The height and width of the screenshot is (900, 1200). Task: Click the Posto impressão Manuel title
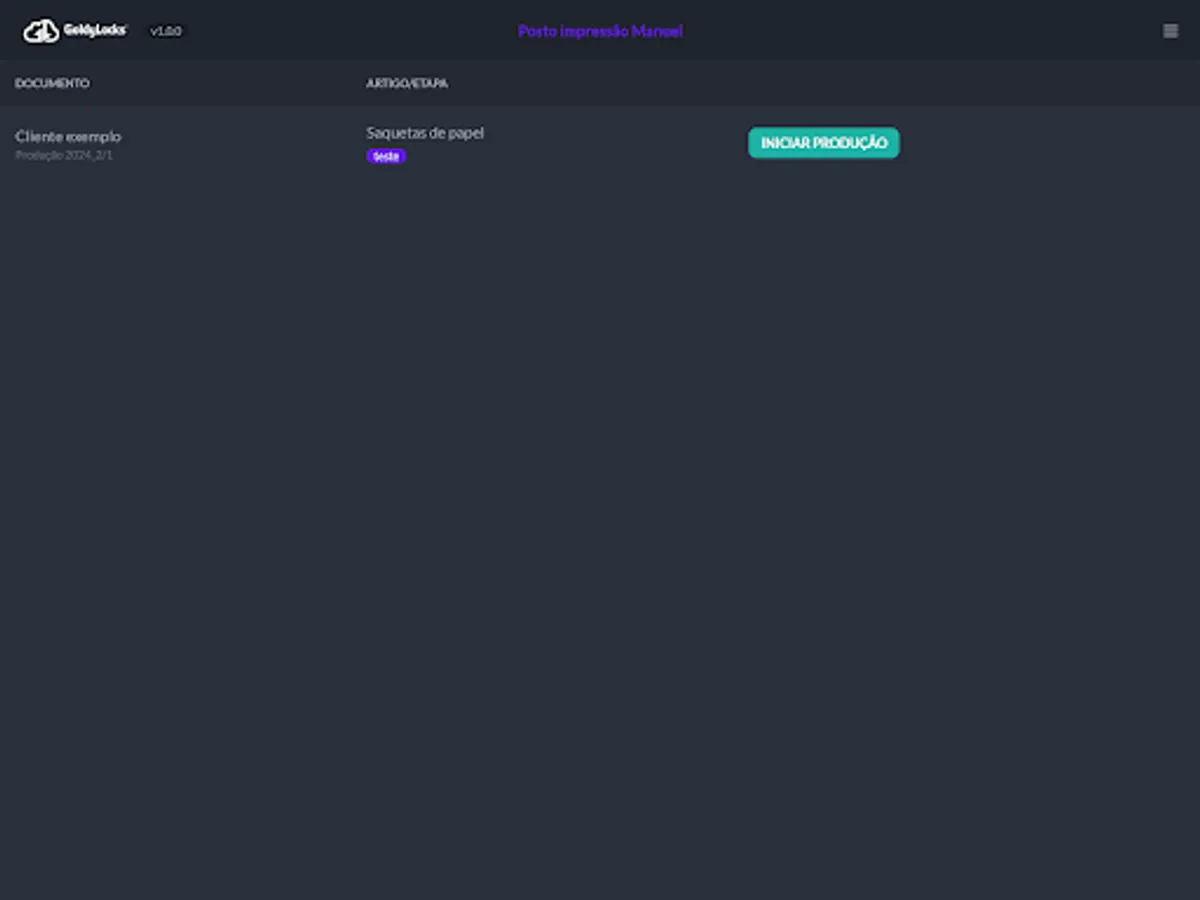tap(600, 31)
